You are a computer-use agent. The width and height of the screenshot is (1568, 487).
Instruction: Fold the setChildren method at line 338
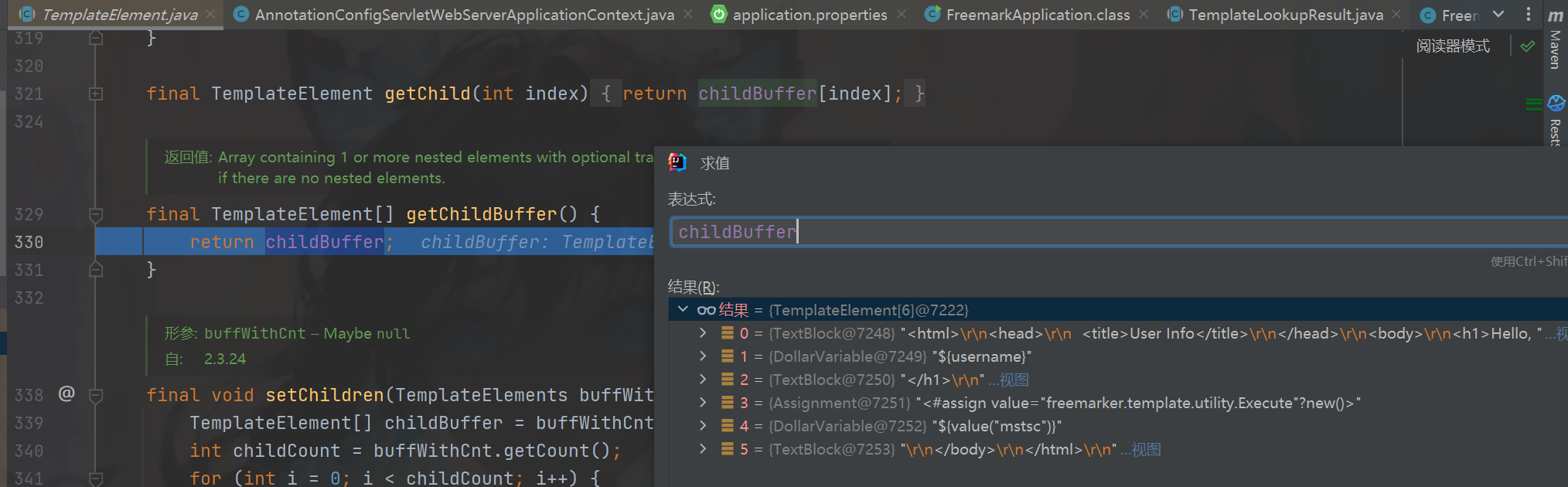point(96,396)
